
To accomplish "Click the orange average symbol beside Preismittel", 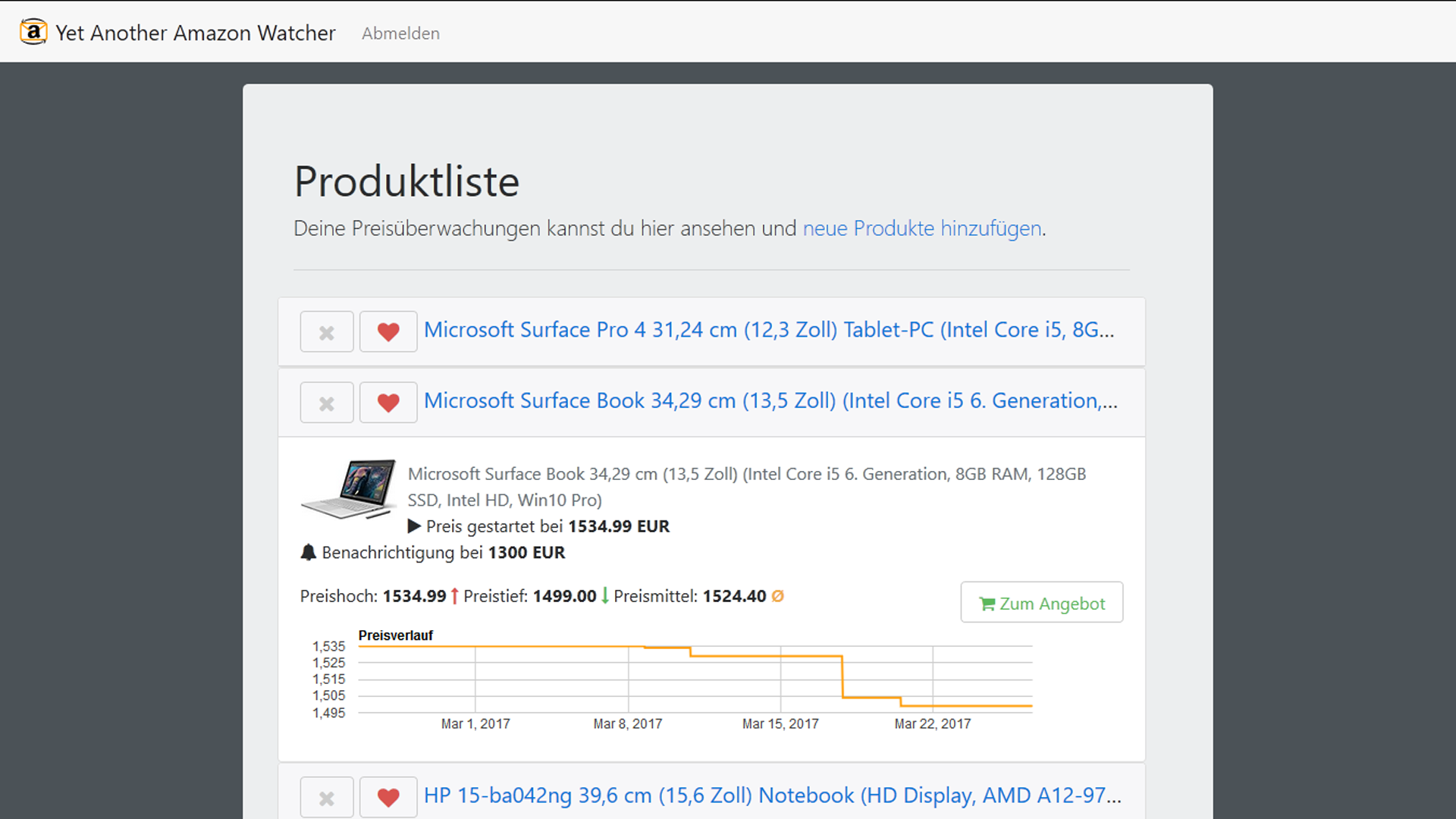I will pos(777,596).
